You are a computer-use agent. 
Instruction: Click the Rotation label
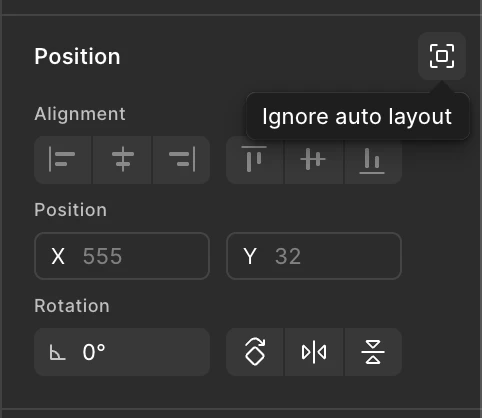72,306
